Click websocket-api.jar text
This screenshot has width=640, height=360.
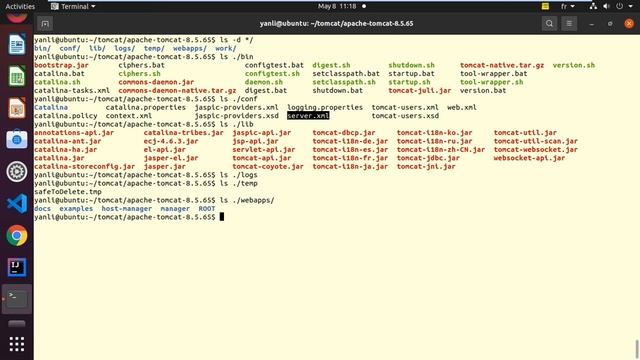pos(529,158)
